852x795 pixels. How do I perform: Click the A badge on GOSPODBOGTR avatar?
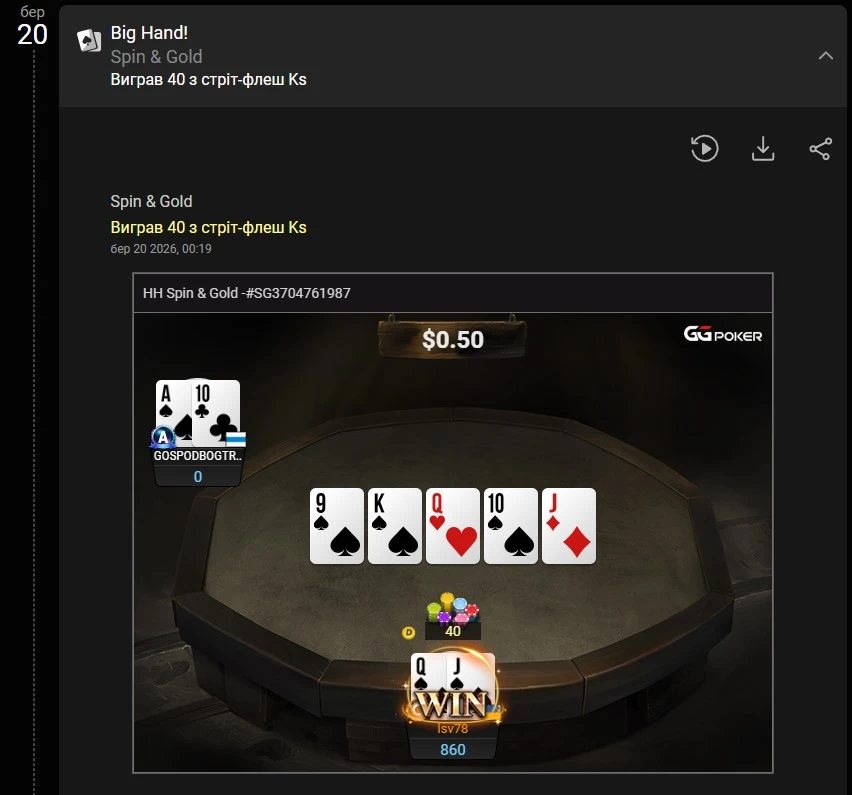[x=162, y=437]
